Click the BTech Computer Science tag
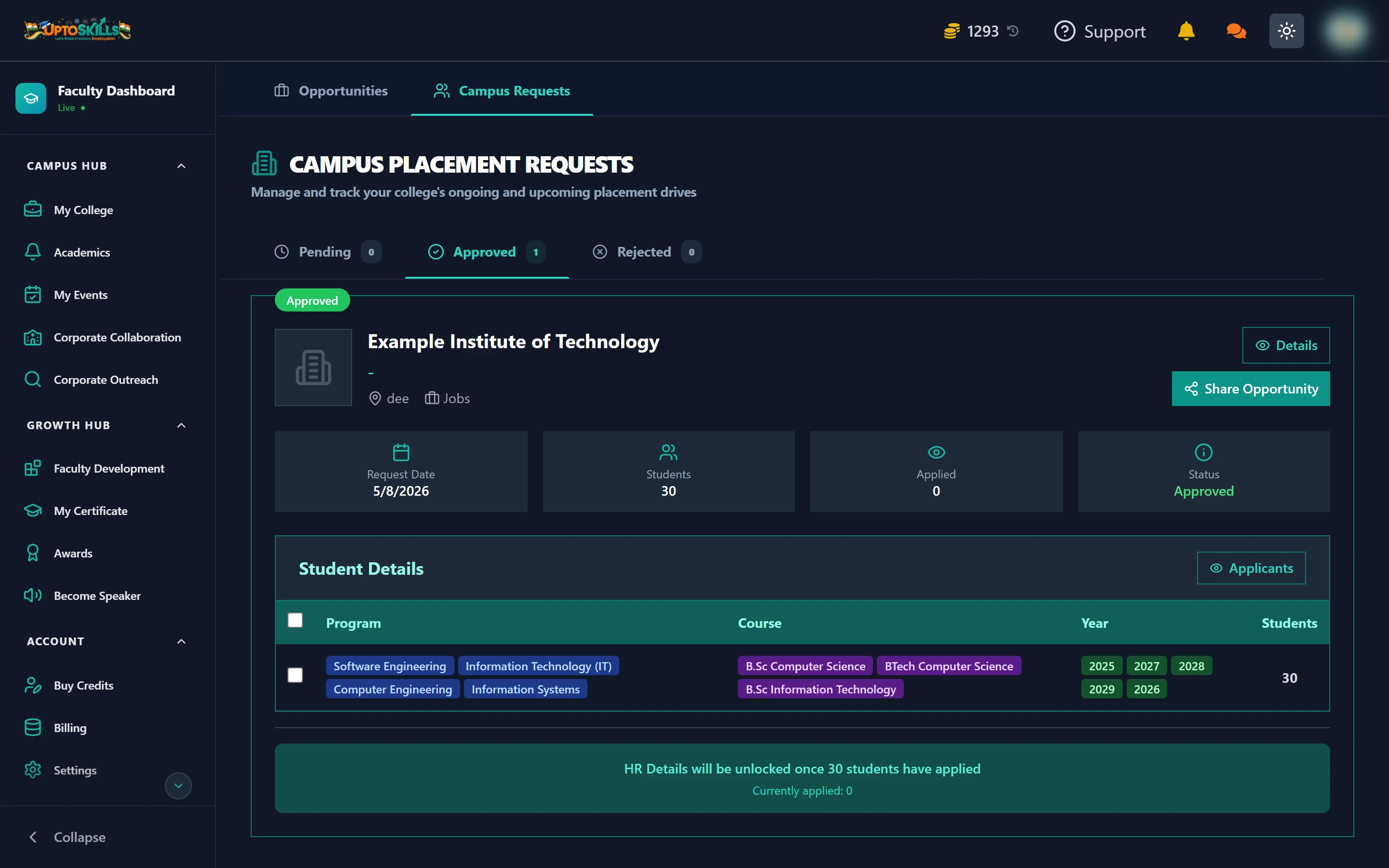 click(x=949, y=666)
